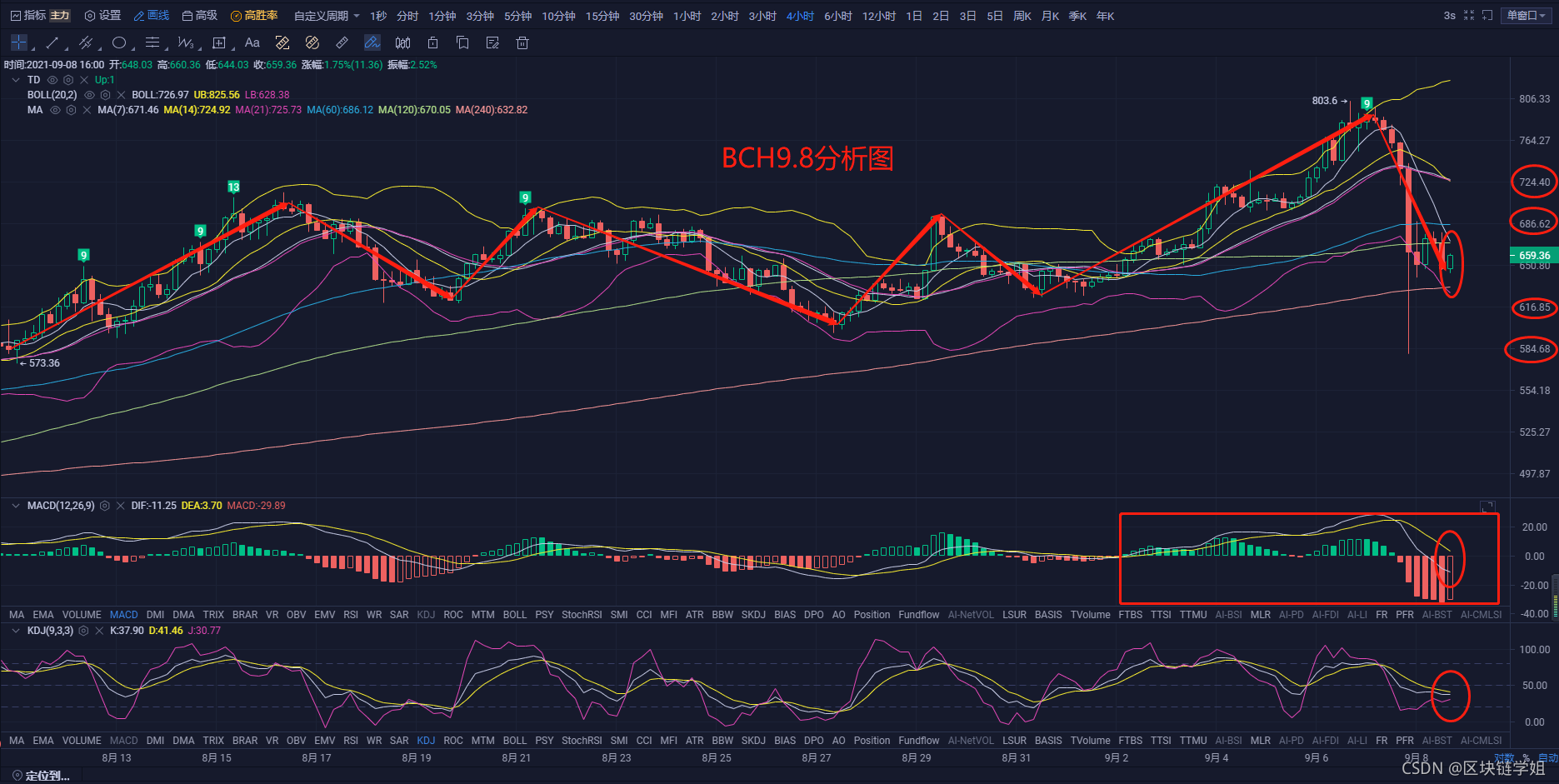The width and height of the screenshot is (1559, 784).
Task: Switch to 1小时 timeframe
Action: 687,16
